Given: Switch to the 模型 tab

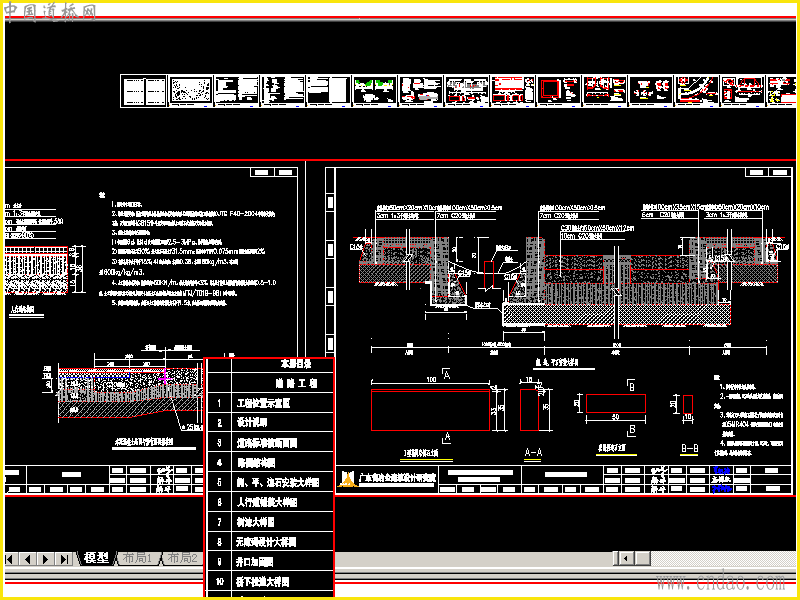Looking at the screenshot, I should tap(97, 558).
